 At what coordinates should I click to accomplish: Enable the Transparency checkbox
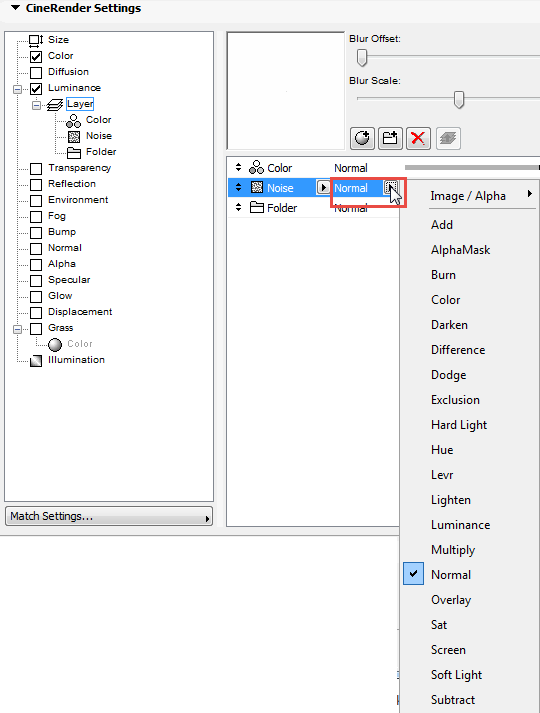point(36,169)
